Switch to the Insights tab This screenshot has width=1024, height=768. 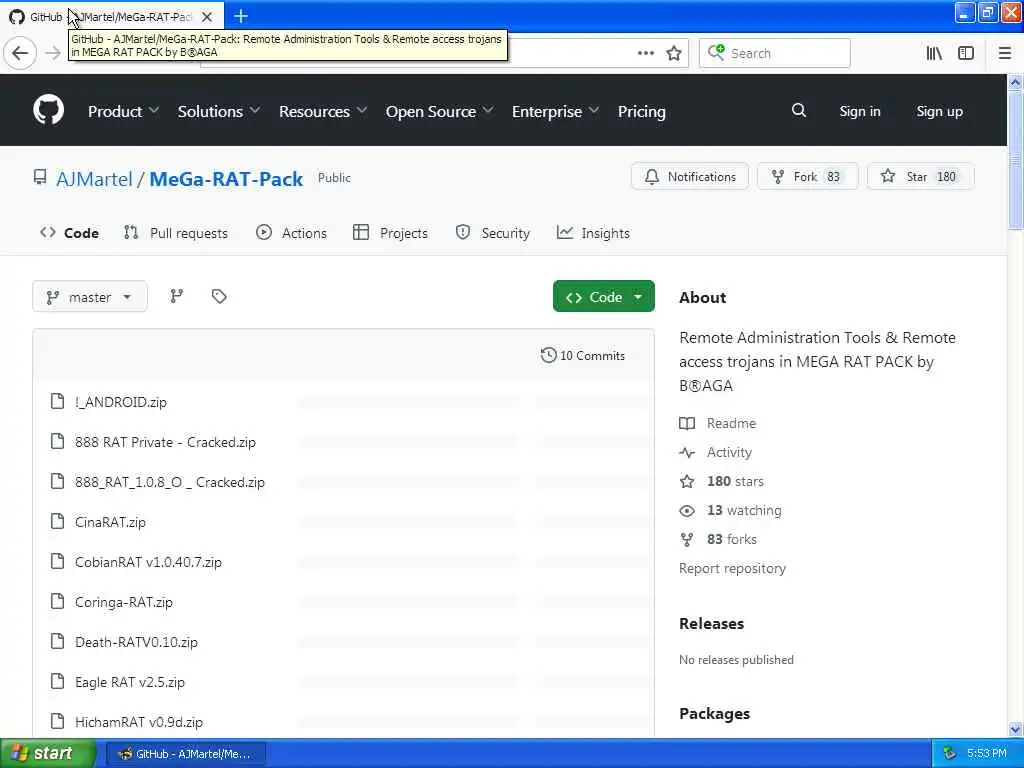pos(593,233)
